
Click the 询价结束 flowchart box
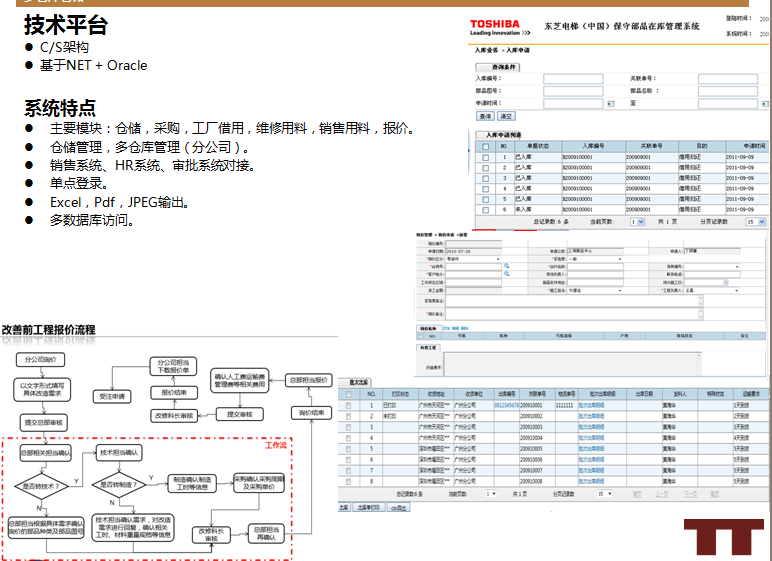coord(311,413)
